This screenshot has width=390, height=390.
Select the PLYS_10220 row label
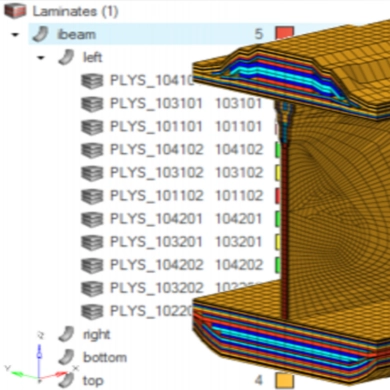[x=152, y=311]
